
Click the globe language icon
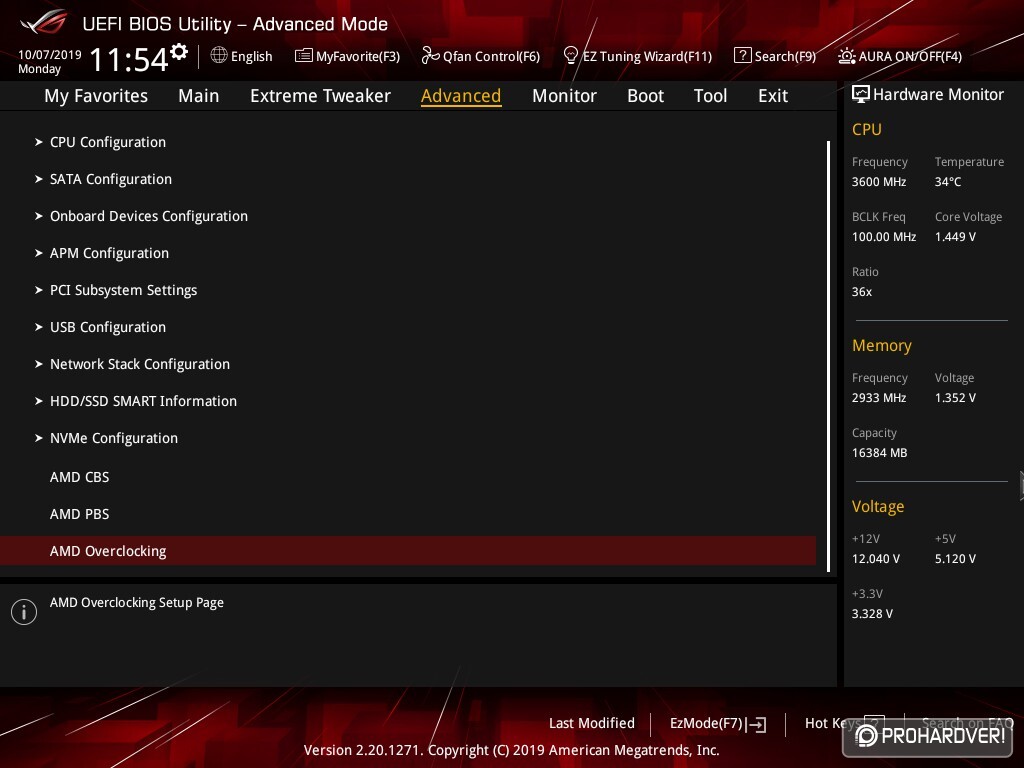(x=219, y=56)
